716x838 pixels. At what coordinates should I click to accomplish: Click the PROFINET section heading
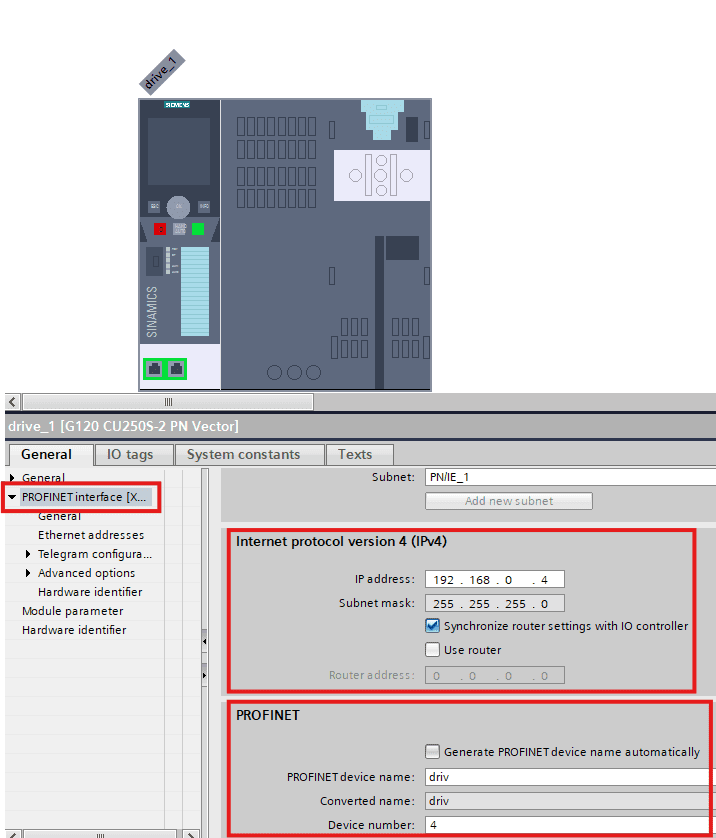(268, 715)
